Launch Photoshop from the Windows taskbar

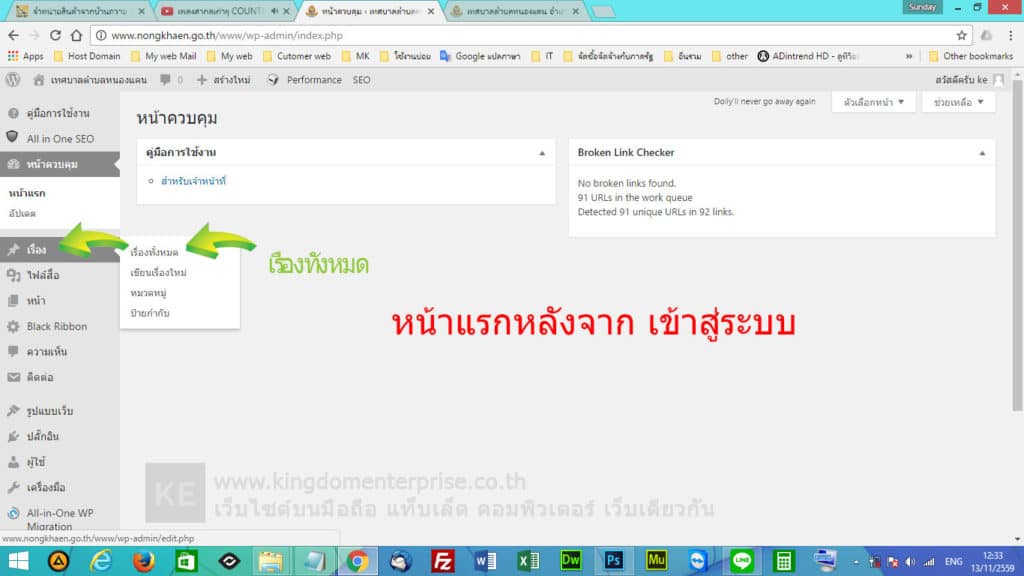tap(615, 561)
